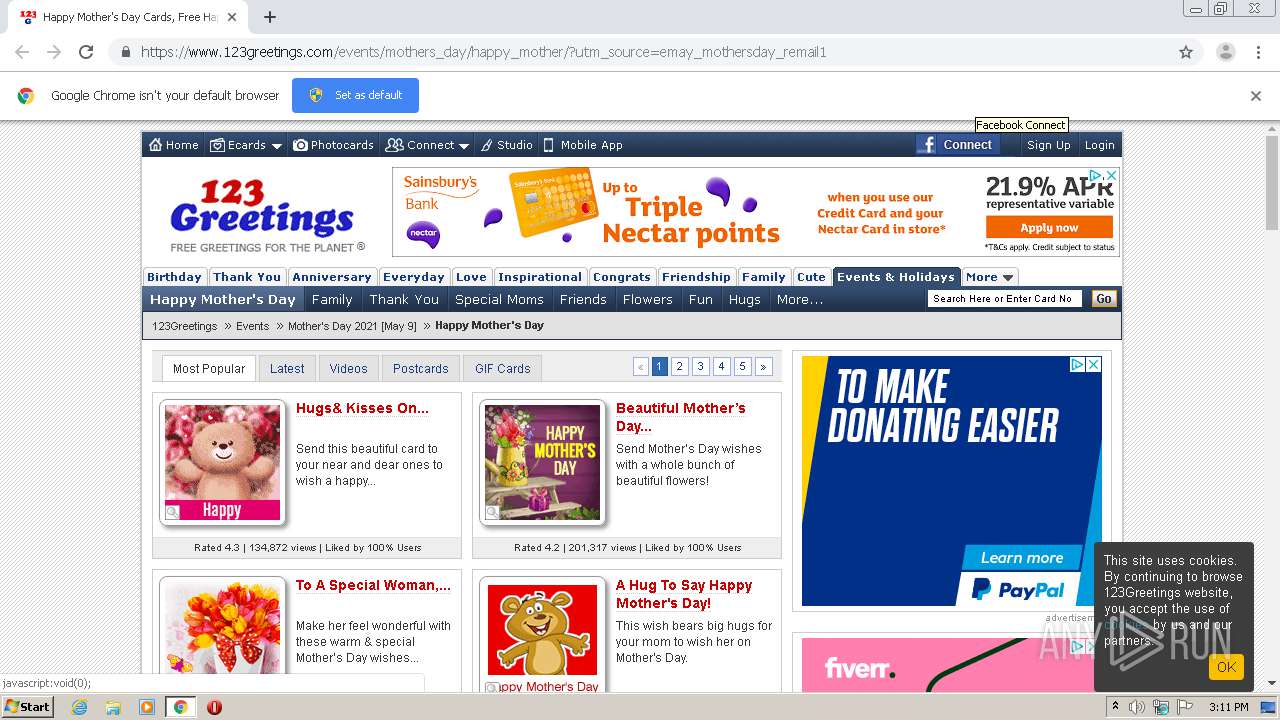Switch to the GIF Cards tab
The width and height of the screenshot is (1280, 720).
pos(503,368)
